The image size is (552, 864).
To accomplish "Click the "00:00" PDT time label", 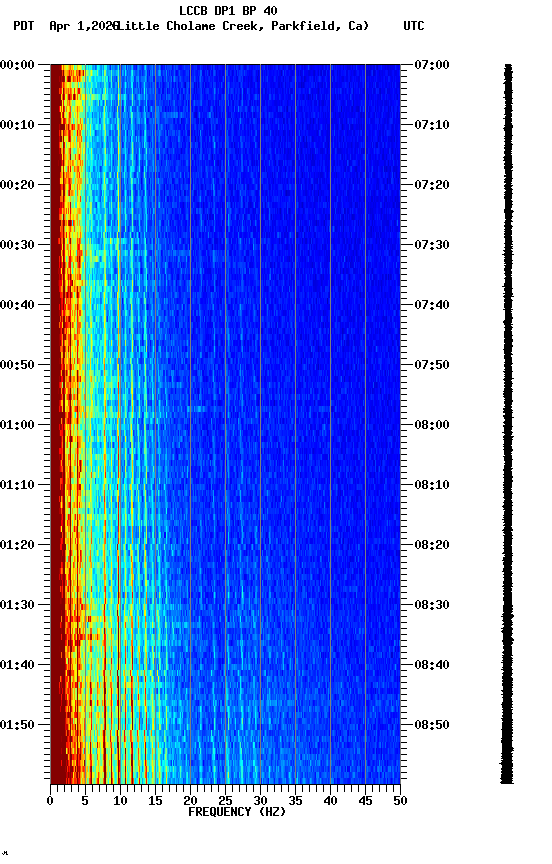I will point(17,65).
